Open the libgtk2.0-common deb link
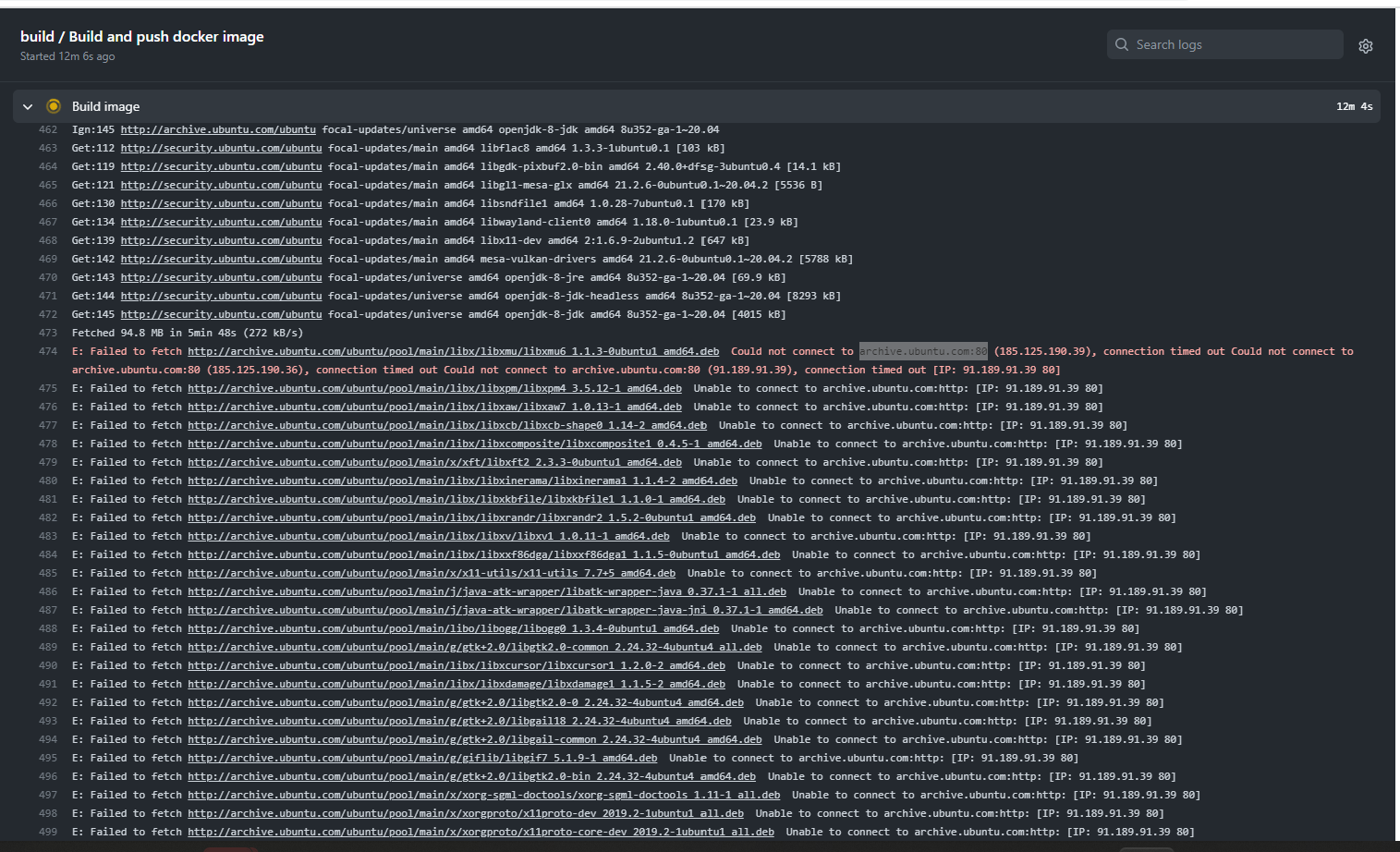Screen dimensions: 1400x852 pyautogui.click(x=475, y=647)
